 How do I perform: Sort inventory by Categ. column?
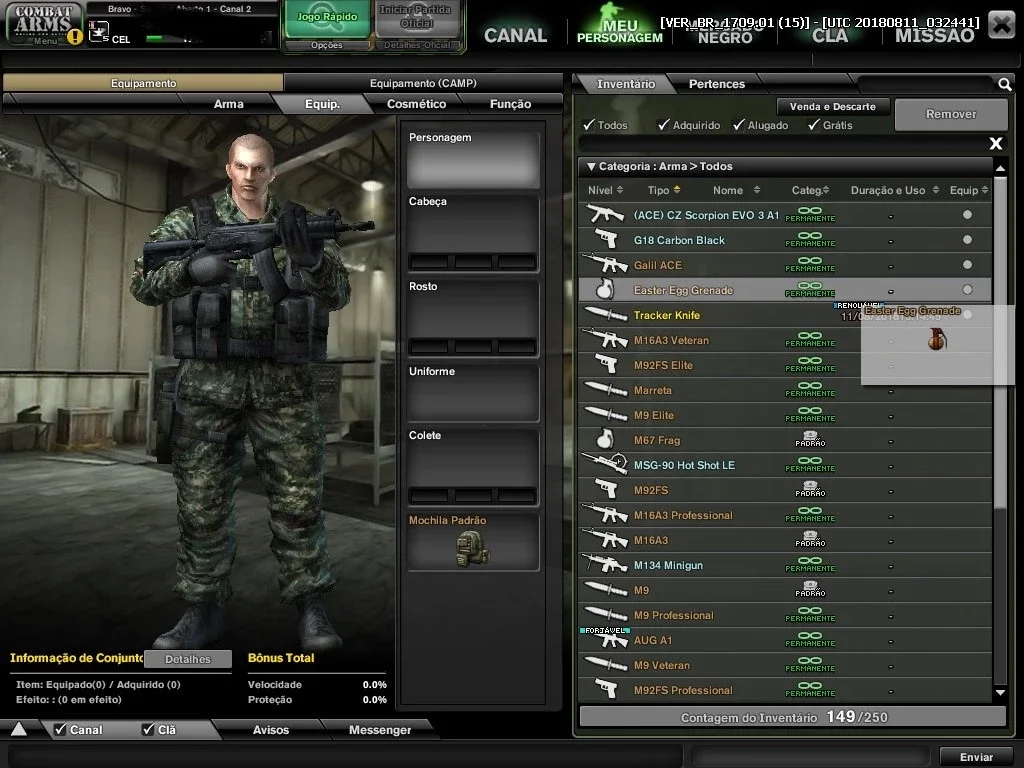[810, 190]
